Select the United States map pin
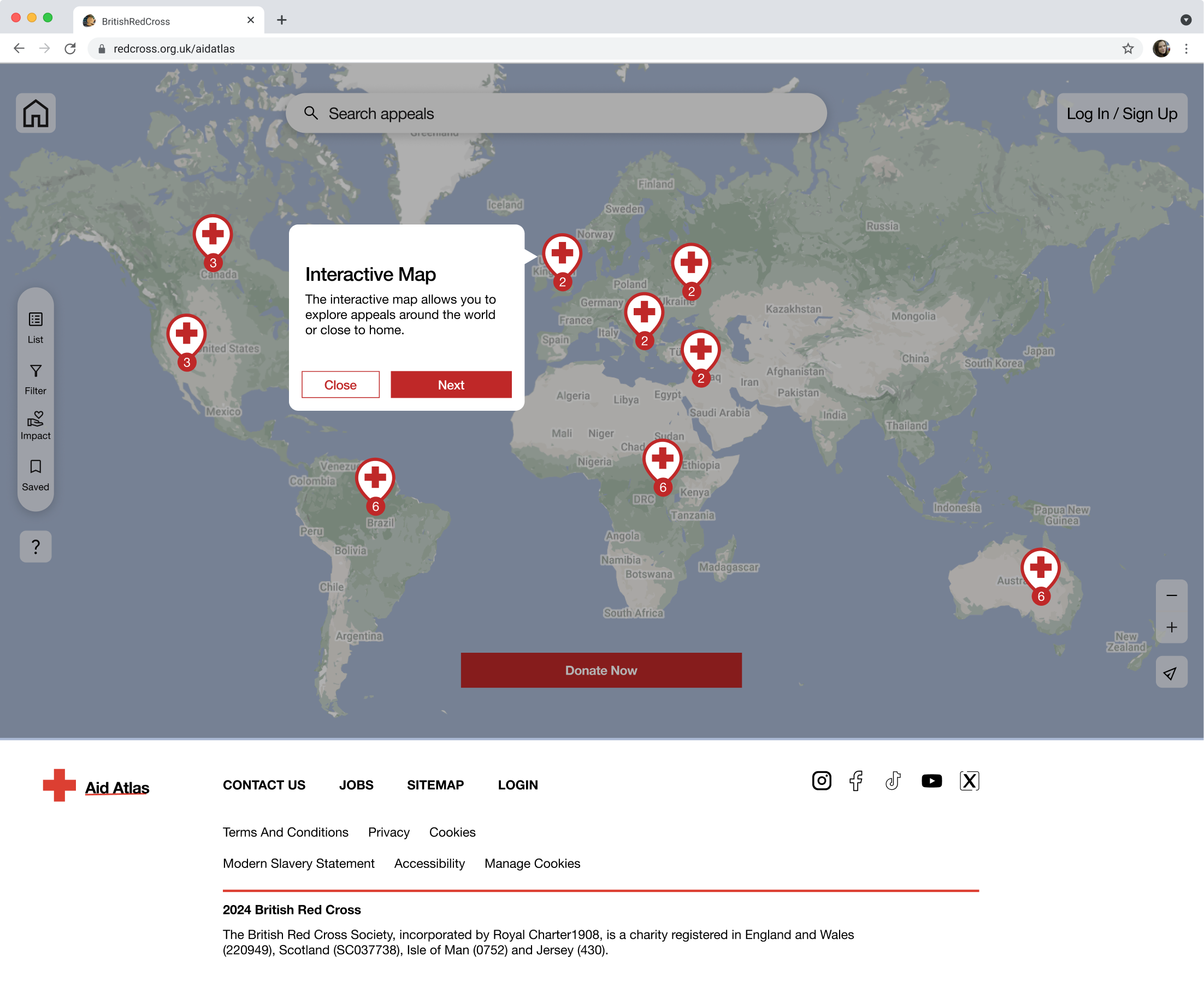 pyautogui.click(x=186, y=342)
